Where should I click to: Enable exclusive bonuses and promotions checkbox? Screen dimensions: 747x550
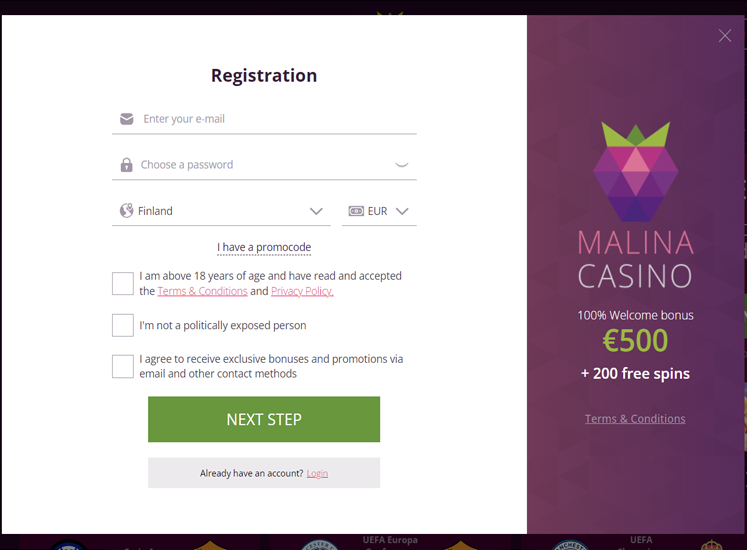tap(123, 366)
